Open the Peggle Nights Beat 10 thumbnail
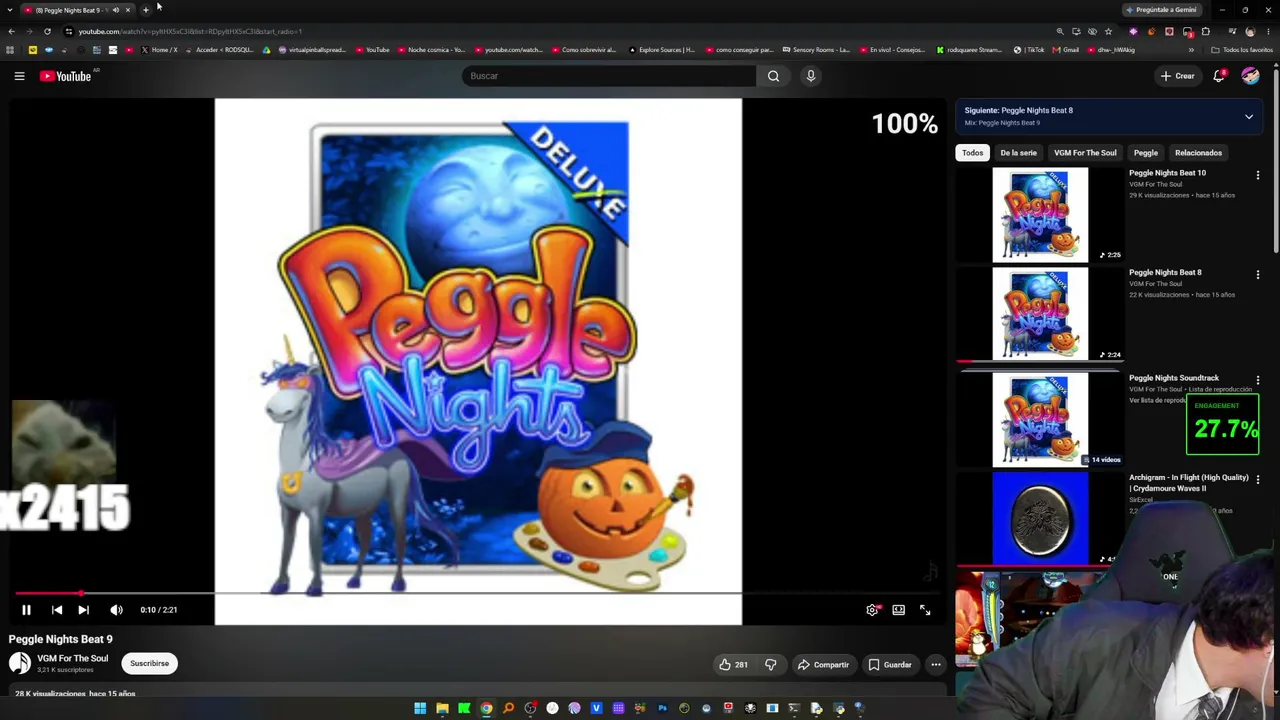 1040,215
